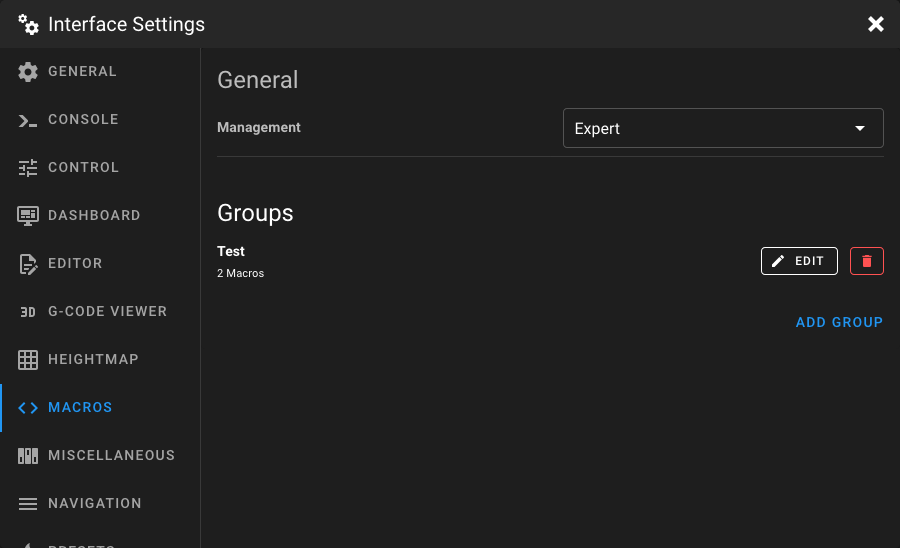Click Add Group
The image size is (900, 548).
(839, 322)
